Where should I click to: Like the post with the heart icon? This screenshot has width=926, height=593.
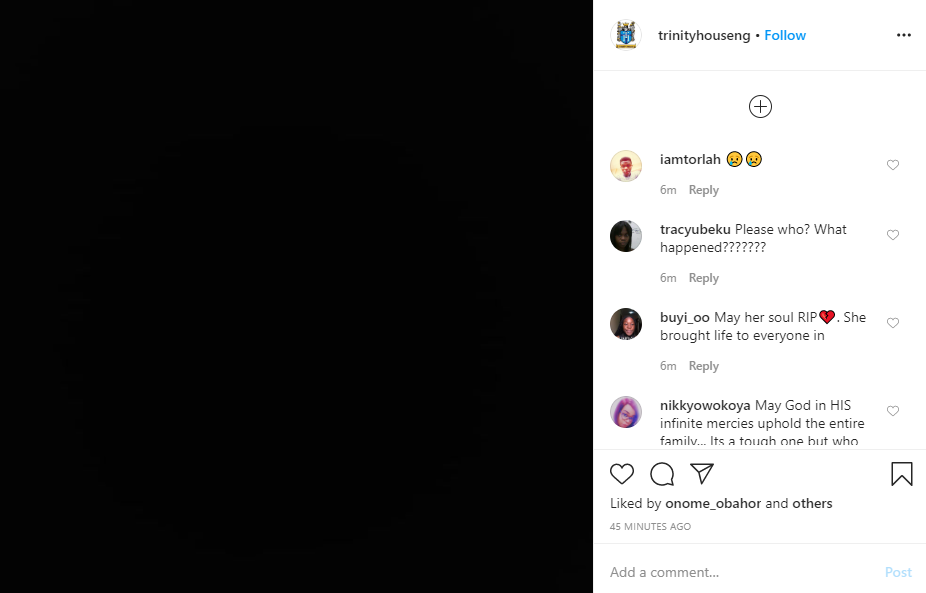point(621,474)
